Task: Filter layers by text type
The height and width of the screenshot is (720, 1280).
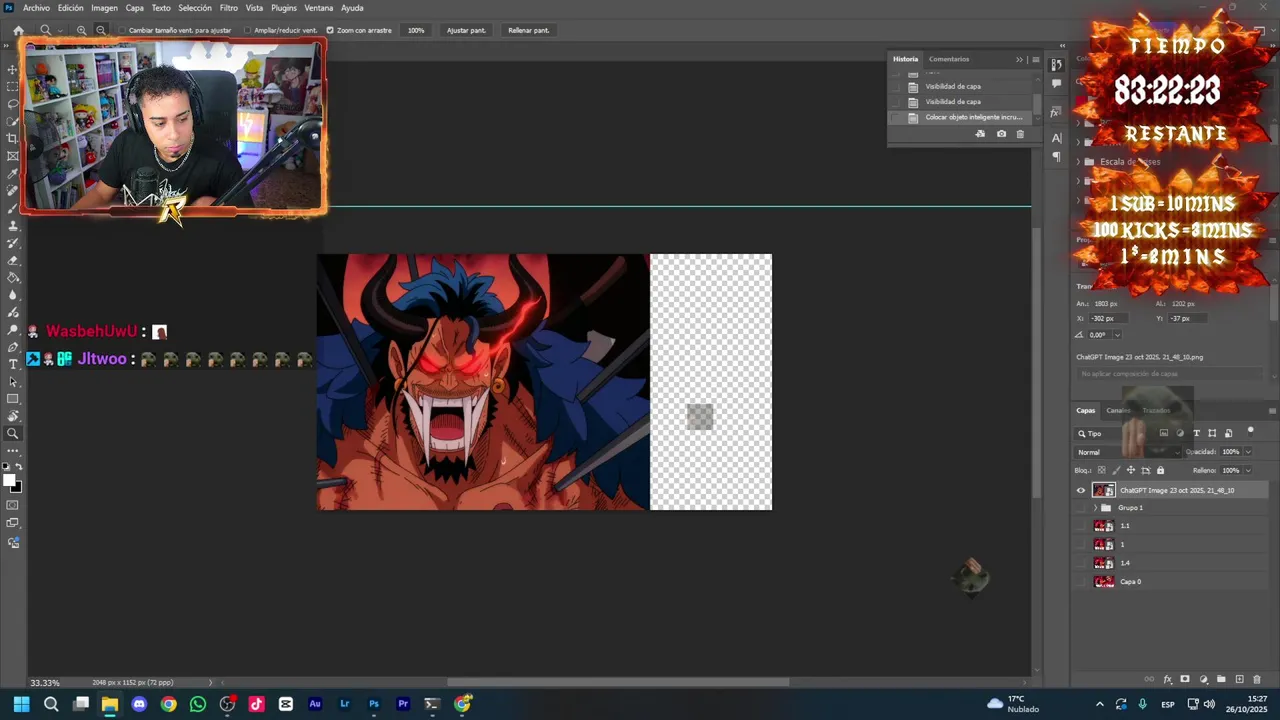Action: coord(1196,433)
